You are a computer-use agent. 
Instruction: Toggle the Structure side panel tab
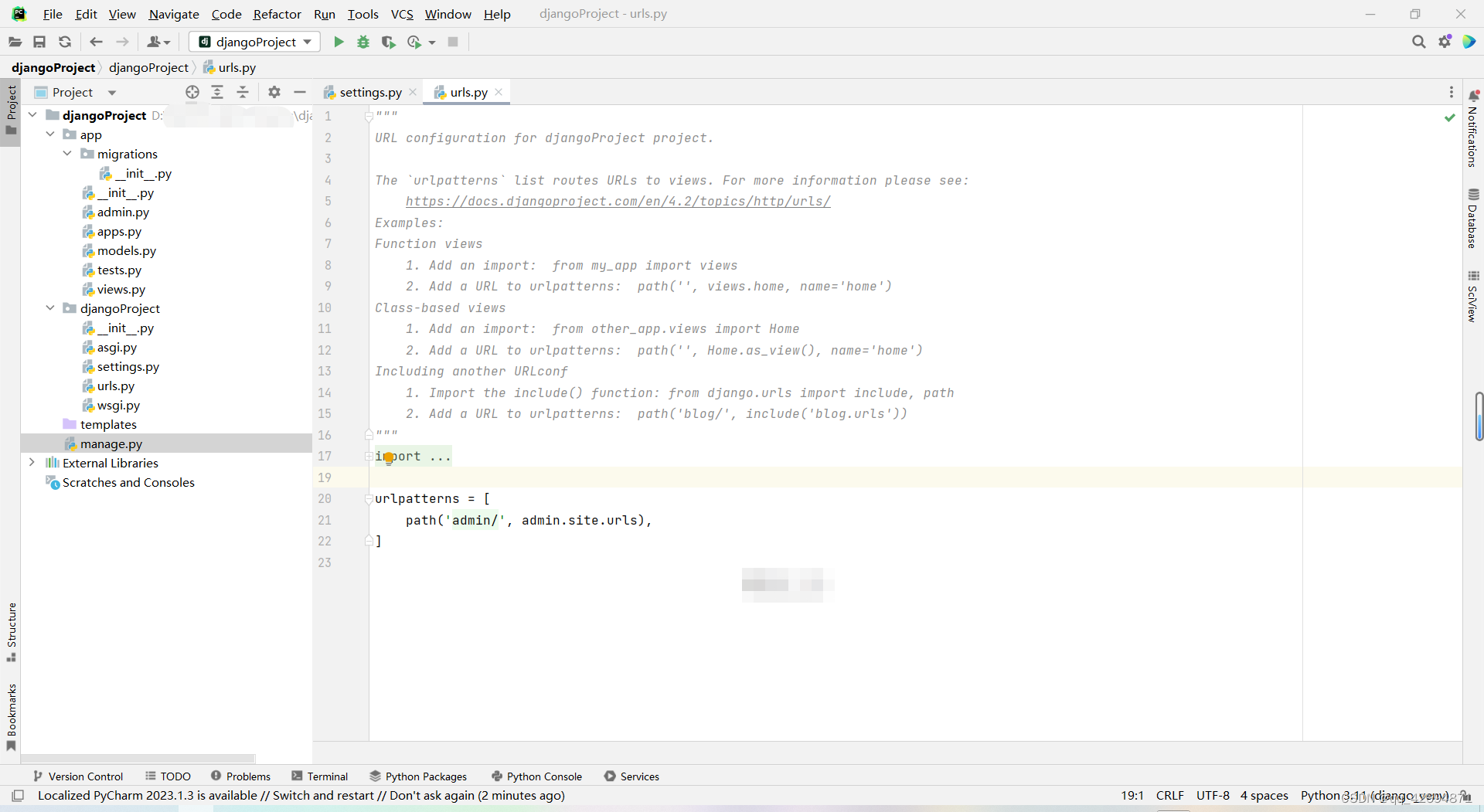pyautogui.click(x=11, y=632)
